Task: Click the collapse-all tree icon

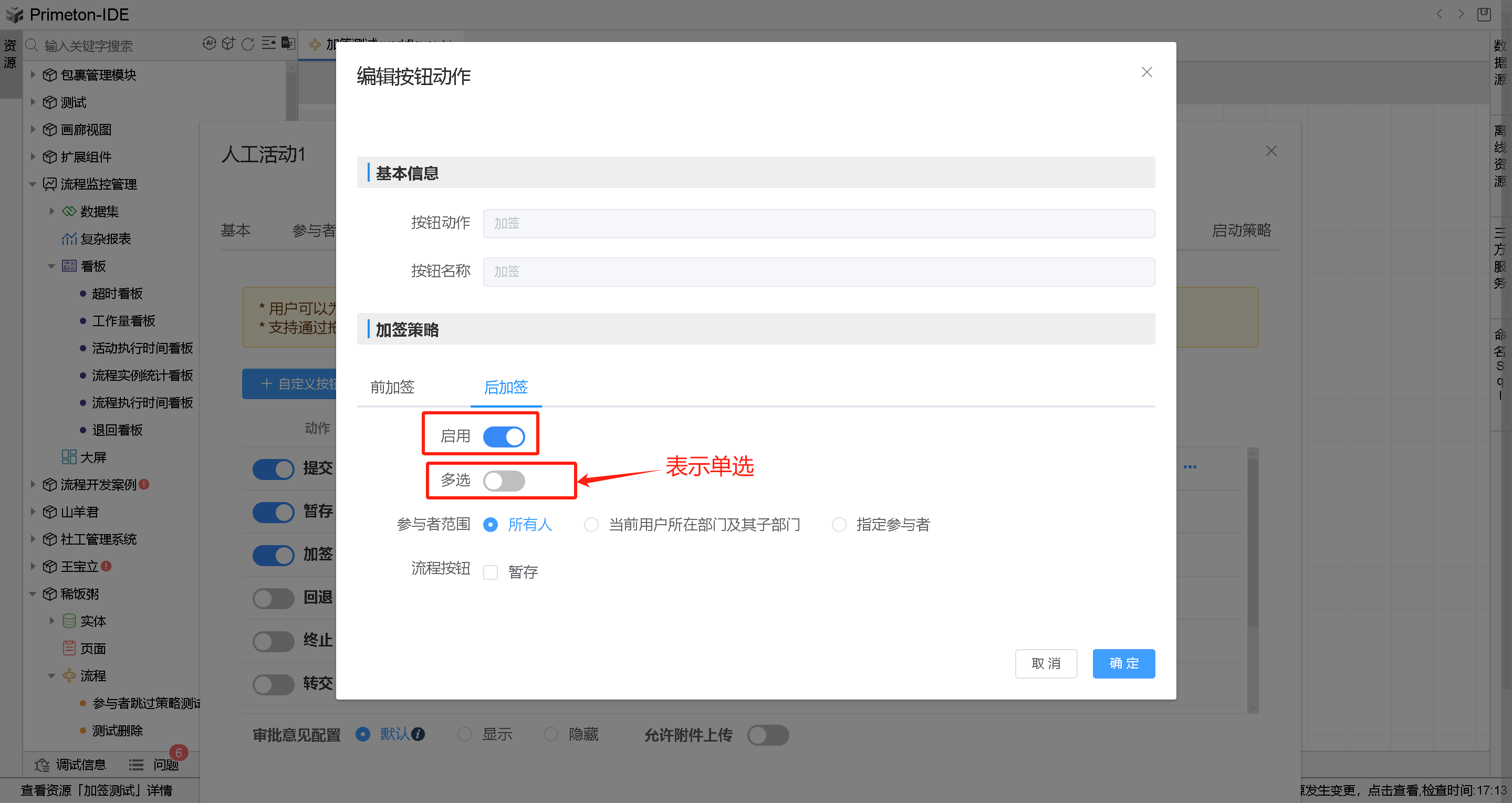Action: pyautogui.click(x=268, y=44)
